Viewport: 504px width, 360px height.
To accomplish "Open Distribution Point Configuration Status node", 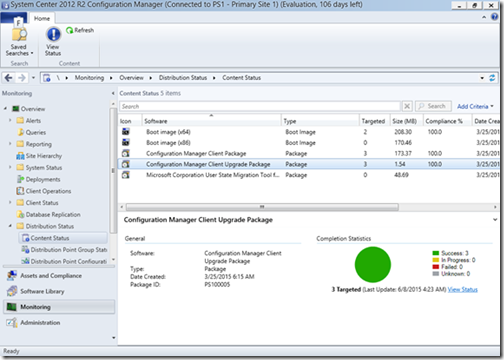I will click(64, 261).
